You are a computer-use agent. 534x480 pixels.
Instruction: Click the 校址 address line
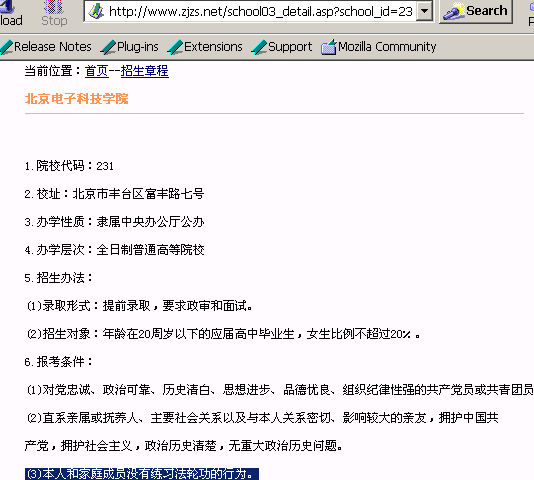(x=114, y=194)
